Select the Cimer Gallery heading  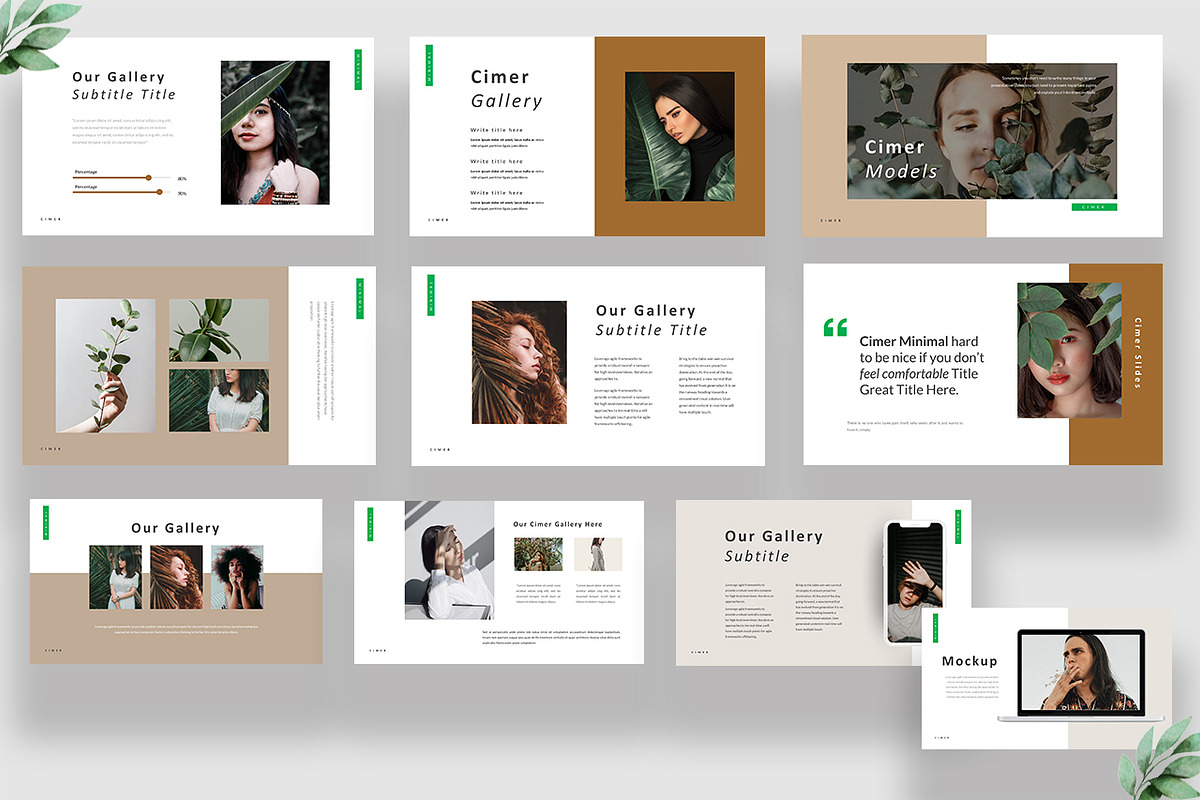click(x=507, y=89)
